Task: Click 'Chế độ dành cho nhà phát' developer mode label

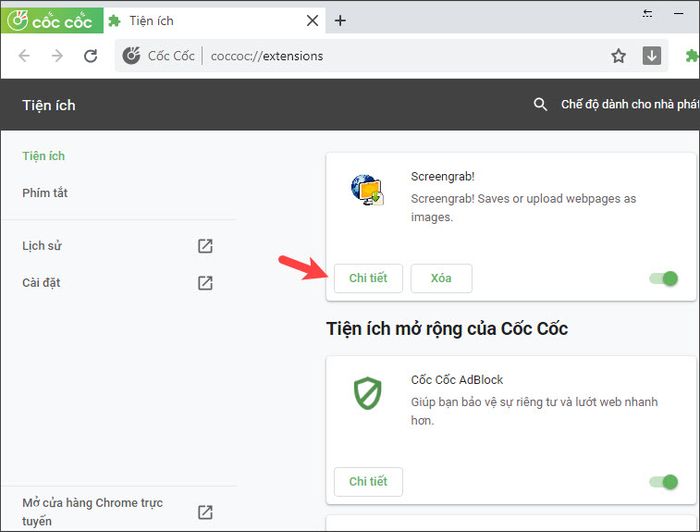Action: point(630,104)
